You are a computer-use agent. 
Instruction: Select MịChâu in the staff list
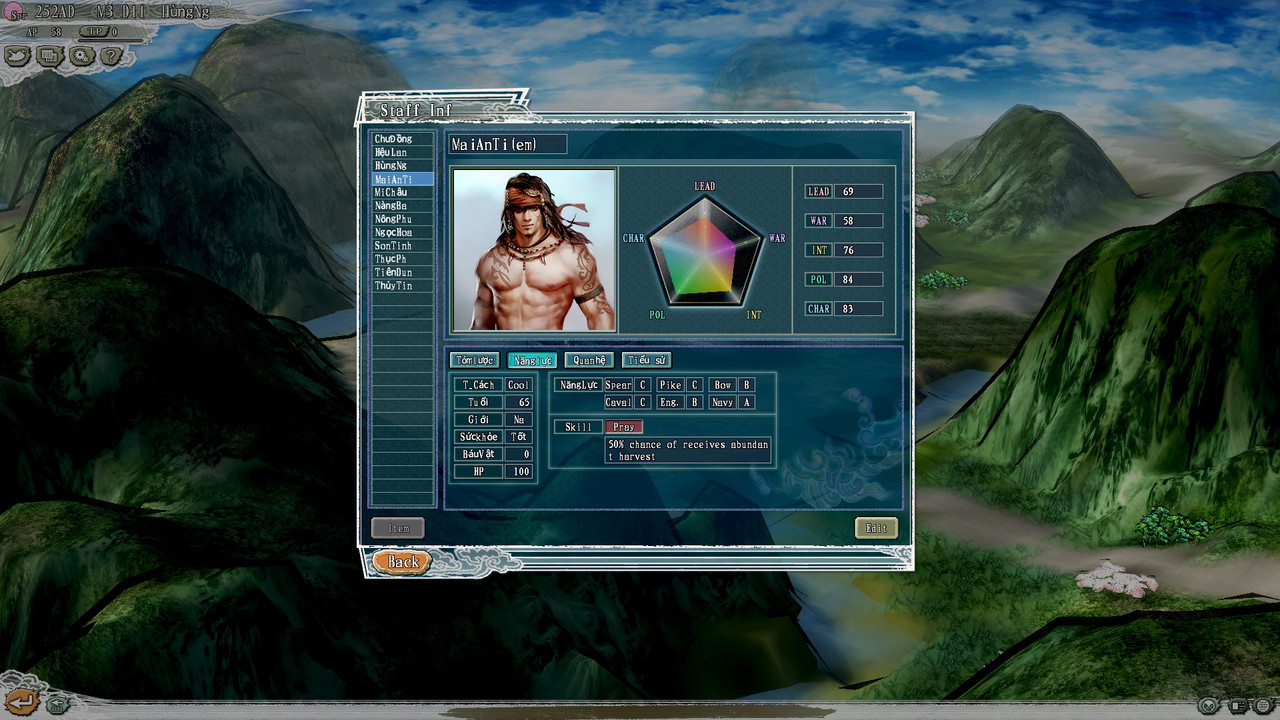[402, 192]
